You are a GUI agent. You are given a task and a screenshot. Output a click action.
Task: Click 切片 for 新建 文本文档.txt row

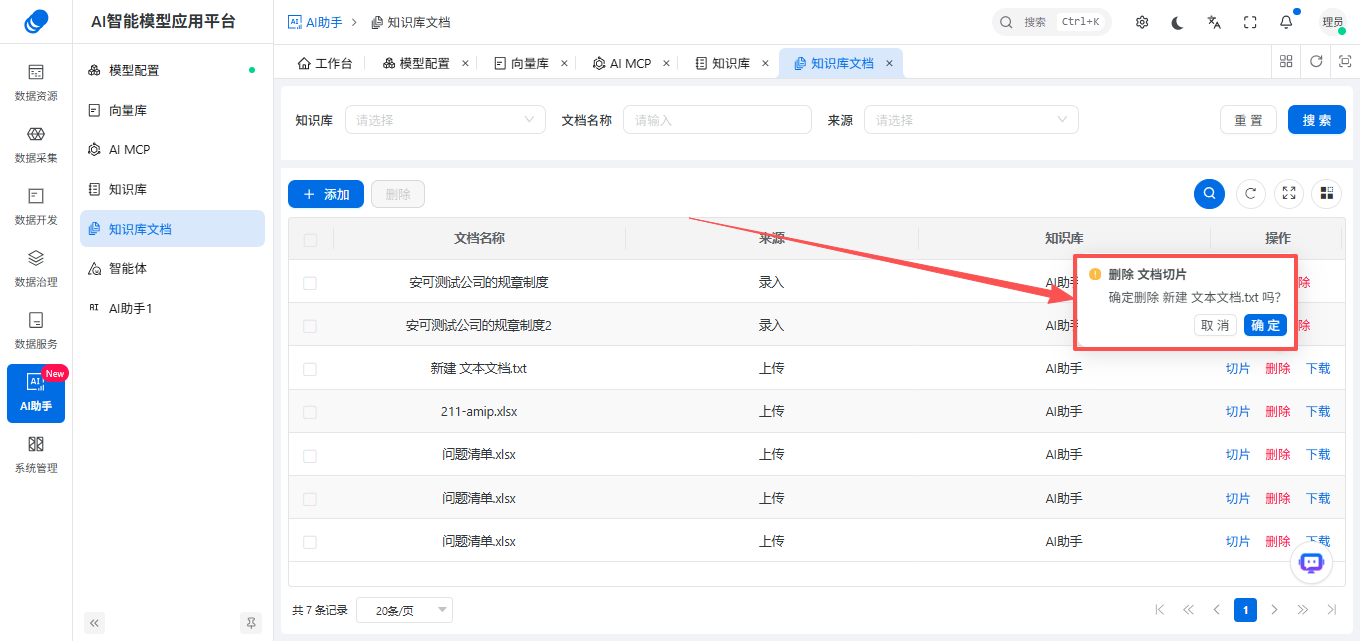point(1238,369)
